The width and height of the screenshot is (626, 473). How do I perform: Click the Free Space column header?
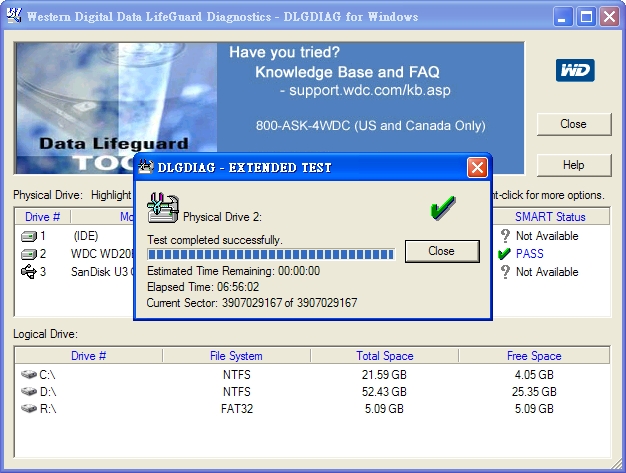[x=534, y=356]
